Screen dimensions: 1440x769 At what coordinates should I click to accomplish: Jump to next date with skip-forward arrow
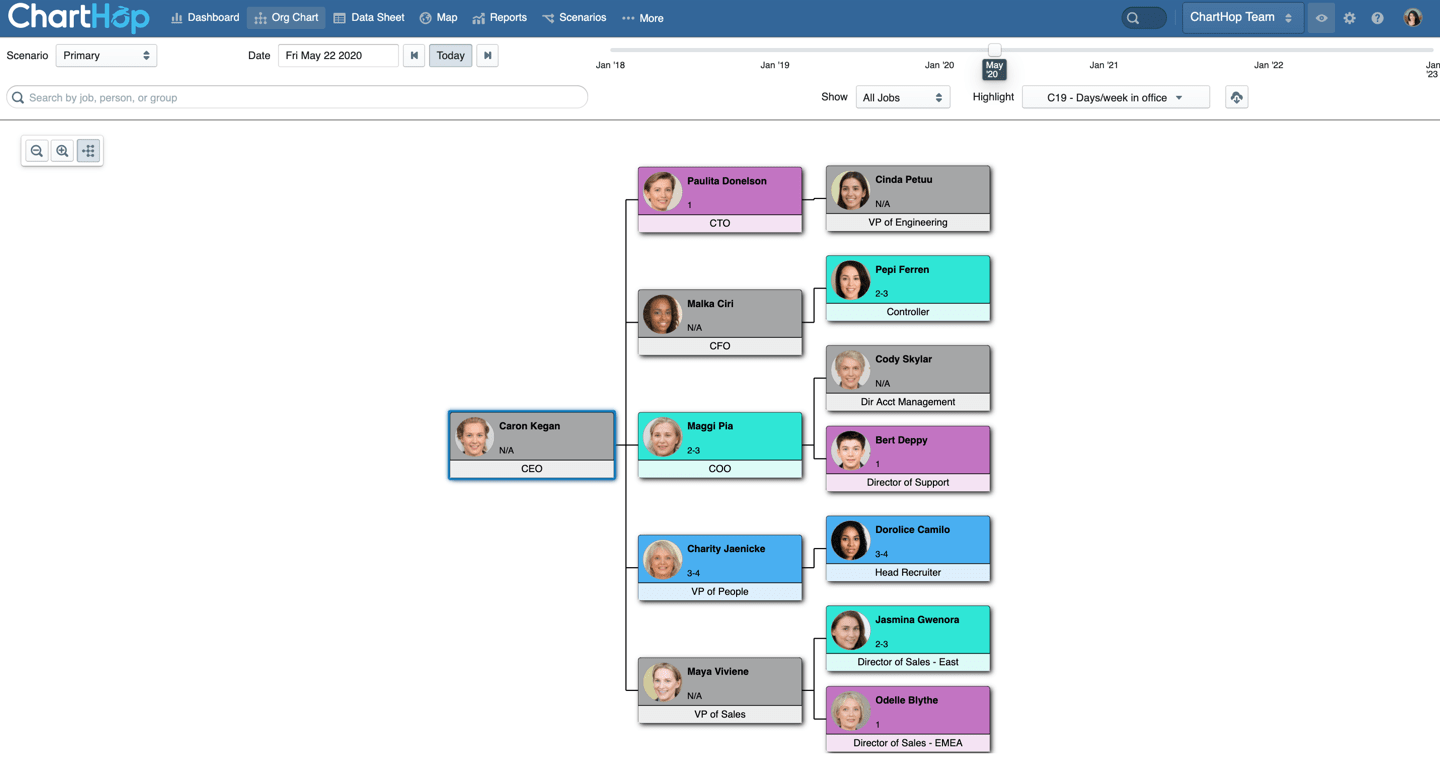pos(487,56)
